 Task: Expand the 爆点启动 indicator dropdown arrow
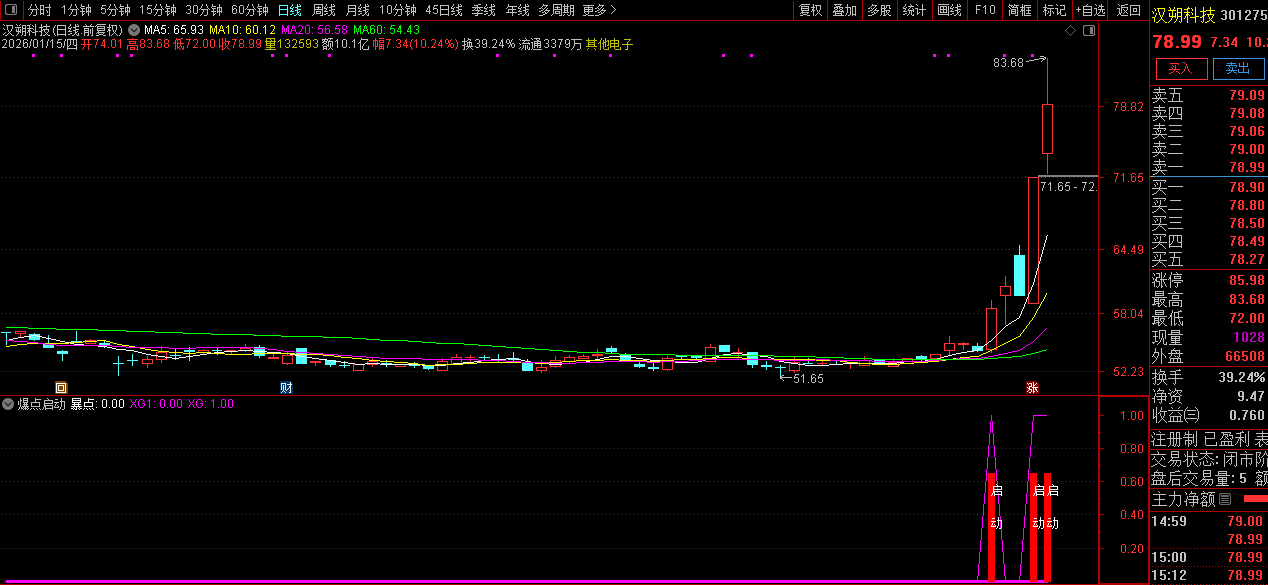8,404
